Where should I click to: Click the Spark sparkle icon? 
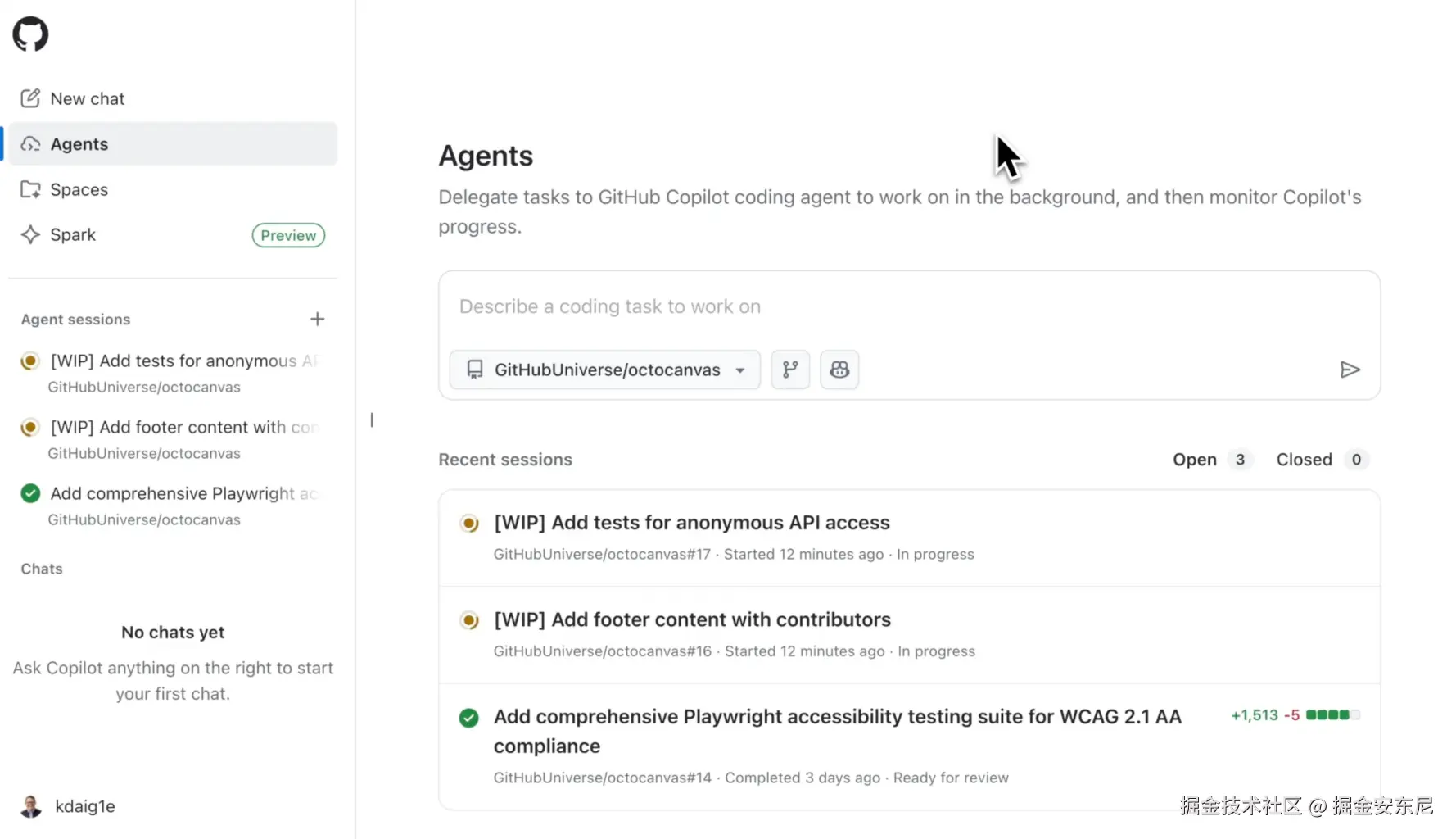pos(30,235)
